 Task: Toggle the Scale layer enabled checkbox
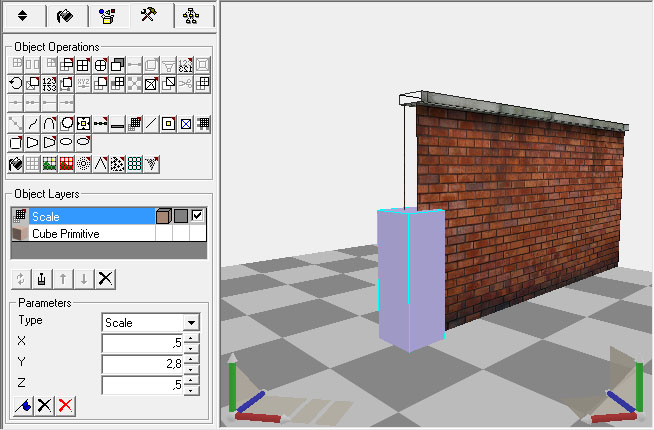pos(197,215)
